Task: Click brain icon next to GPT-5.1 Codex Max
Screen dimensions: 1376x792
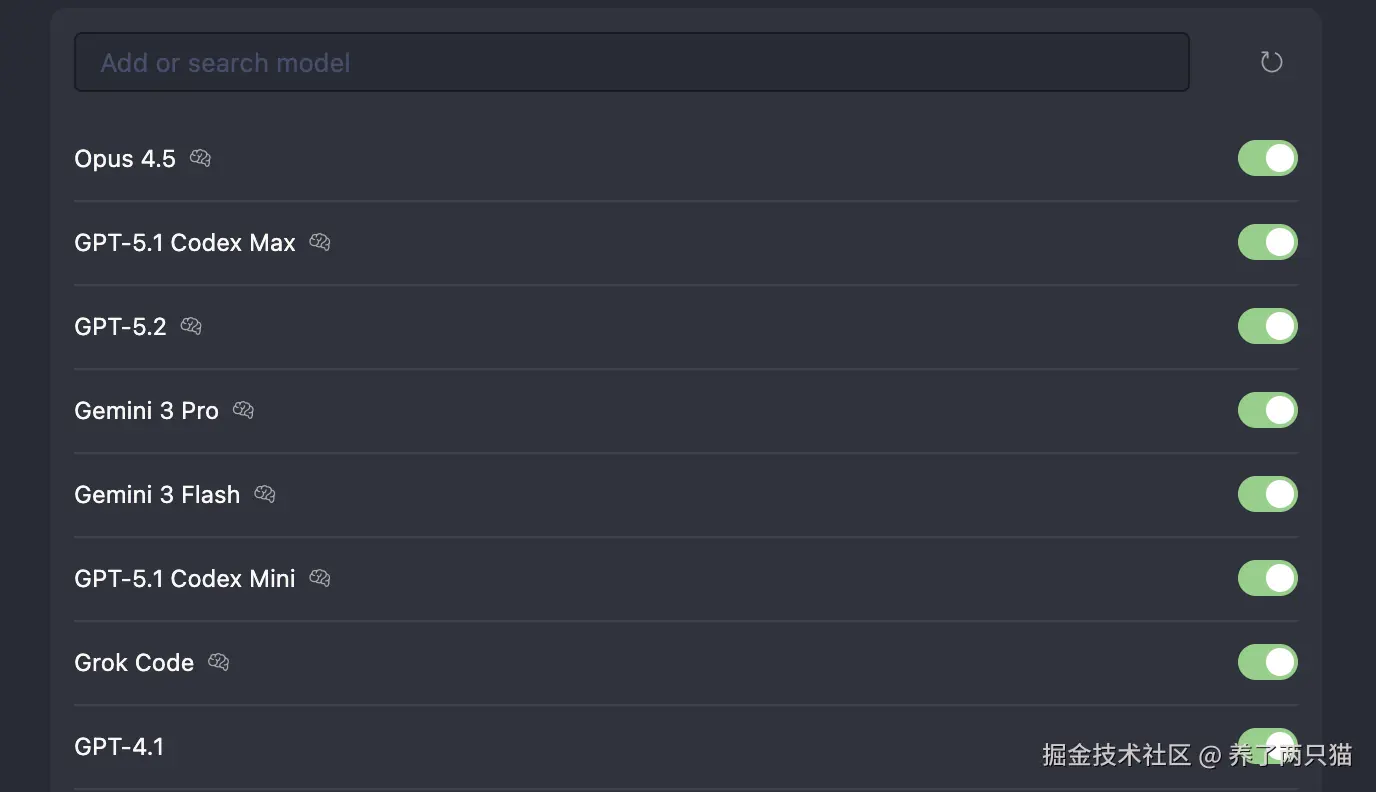Action: 320,242
